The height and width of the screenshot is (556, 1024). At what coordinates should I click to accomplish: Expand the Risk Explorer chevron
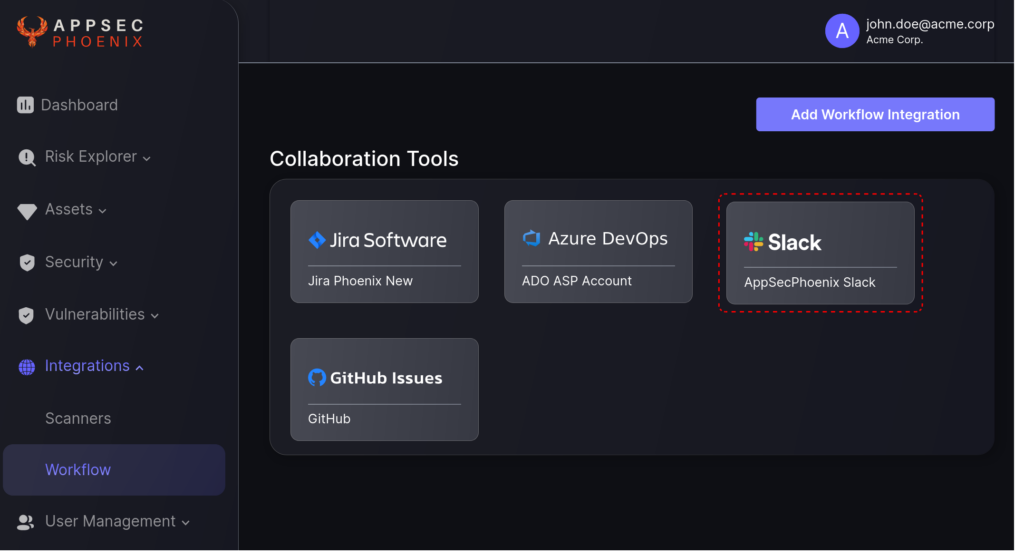(148, 160)
